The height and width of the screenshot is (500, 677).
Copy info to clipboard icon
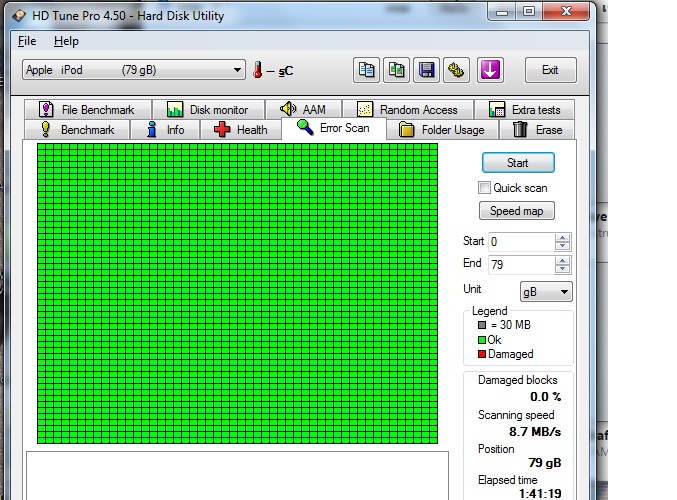[366, 70]
